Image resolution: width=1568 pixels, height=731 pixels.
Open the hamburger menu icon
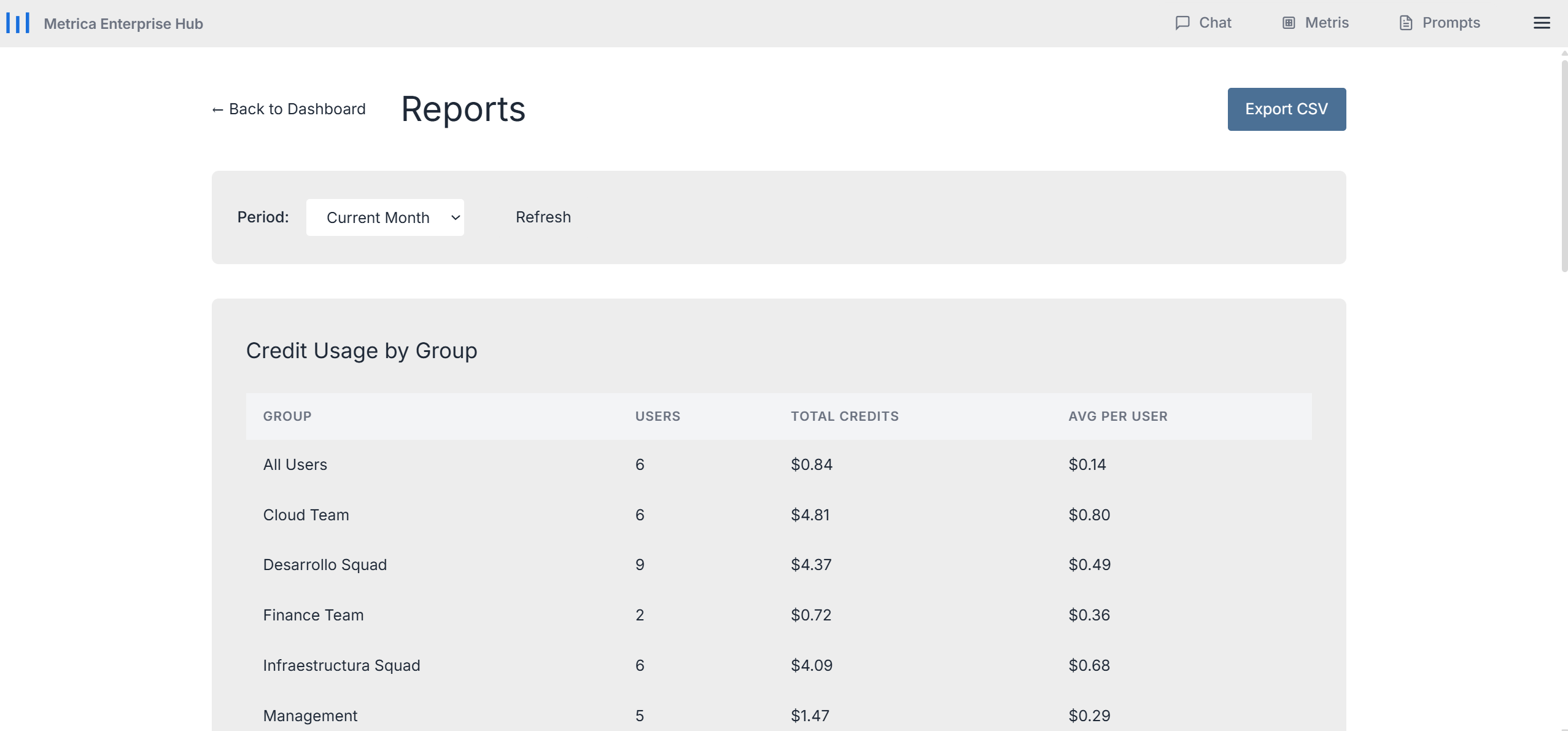click(x=1542, y=23)
